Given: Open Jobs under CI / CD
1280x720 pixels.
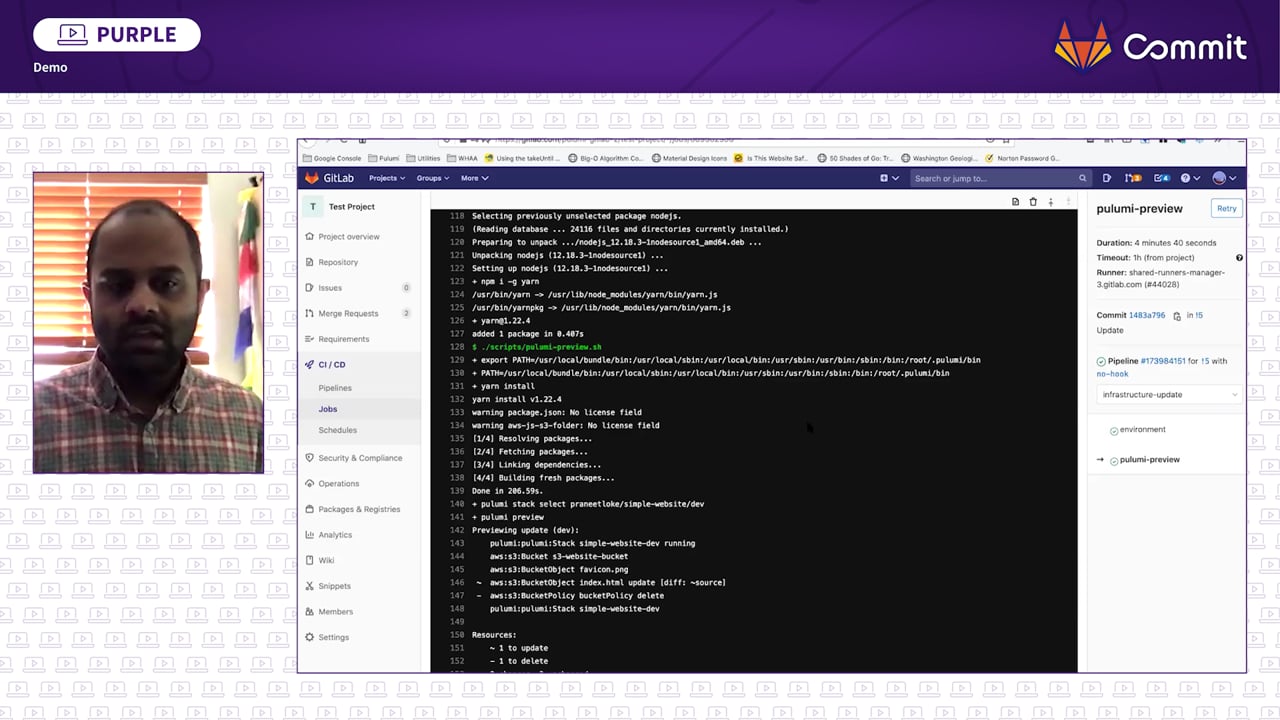Looking at the screenshot, I should pos(328,409).
